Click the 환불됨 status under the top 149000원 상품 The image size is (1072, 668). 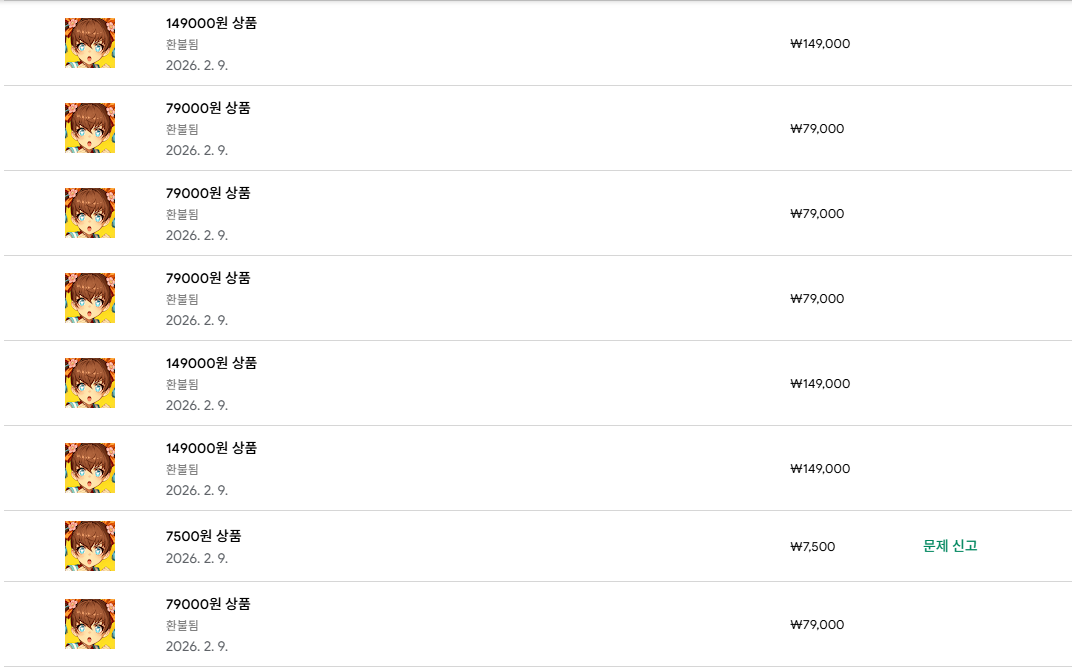[x=182, y=44]
